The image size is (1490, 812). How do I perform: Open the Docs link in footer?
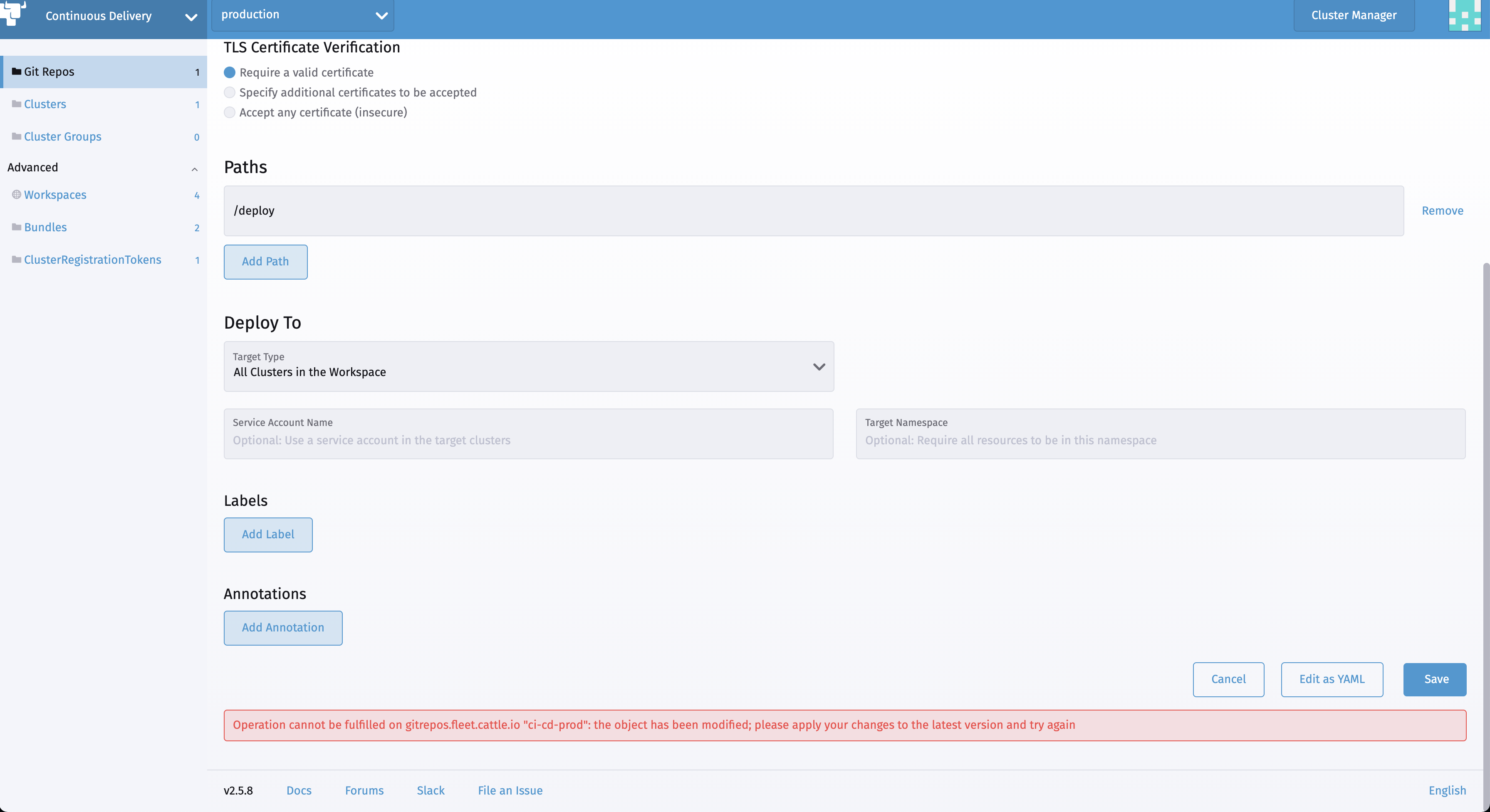coord(299,791)
